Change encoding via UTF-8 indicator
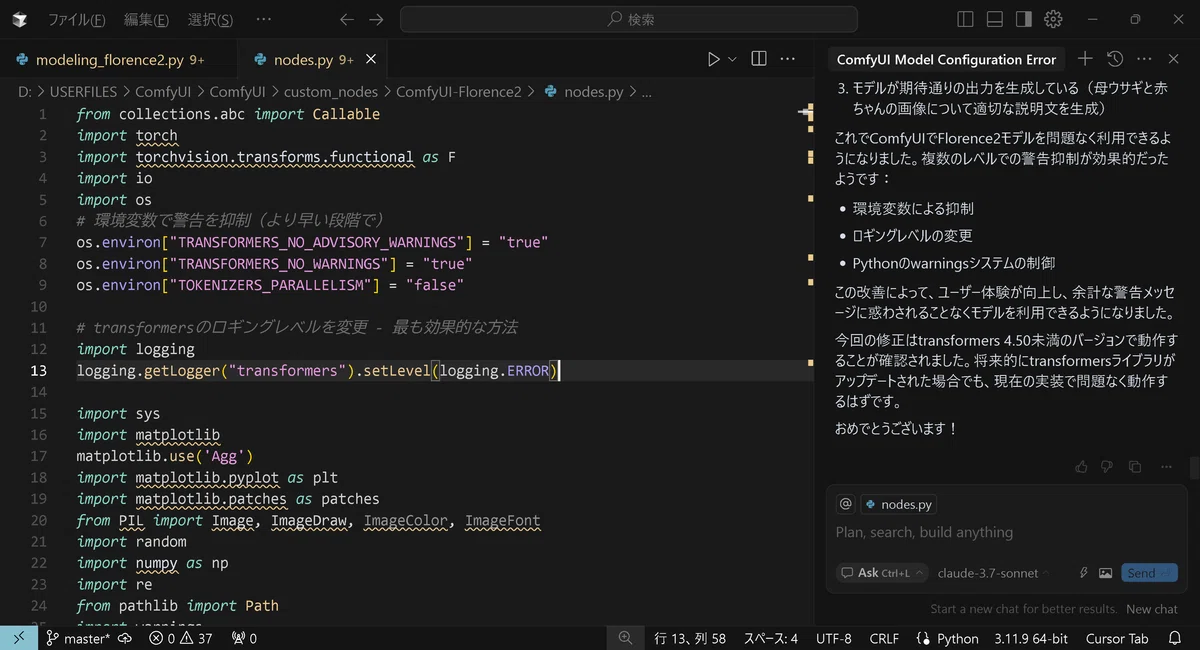 click(x=833, y=638)
